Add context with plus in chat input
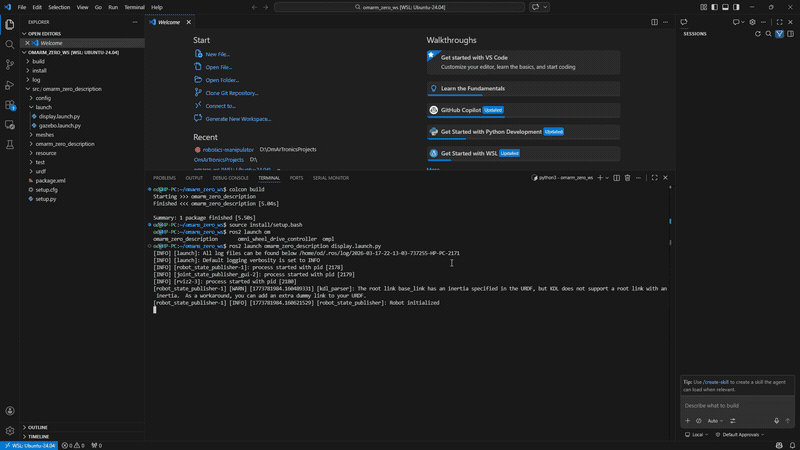 click(x=687, y=421)
